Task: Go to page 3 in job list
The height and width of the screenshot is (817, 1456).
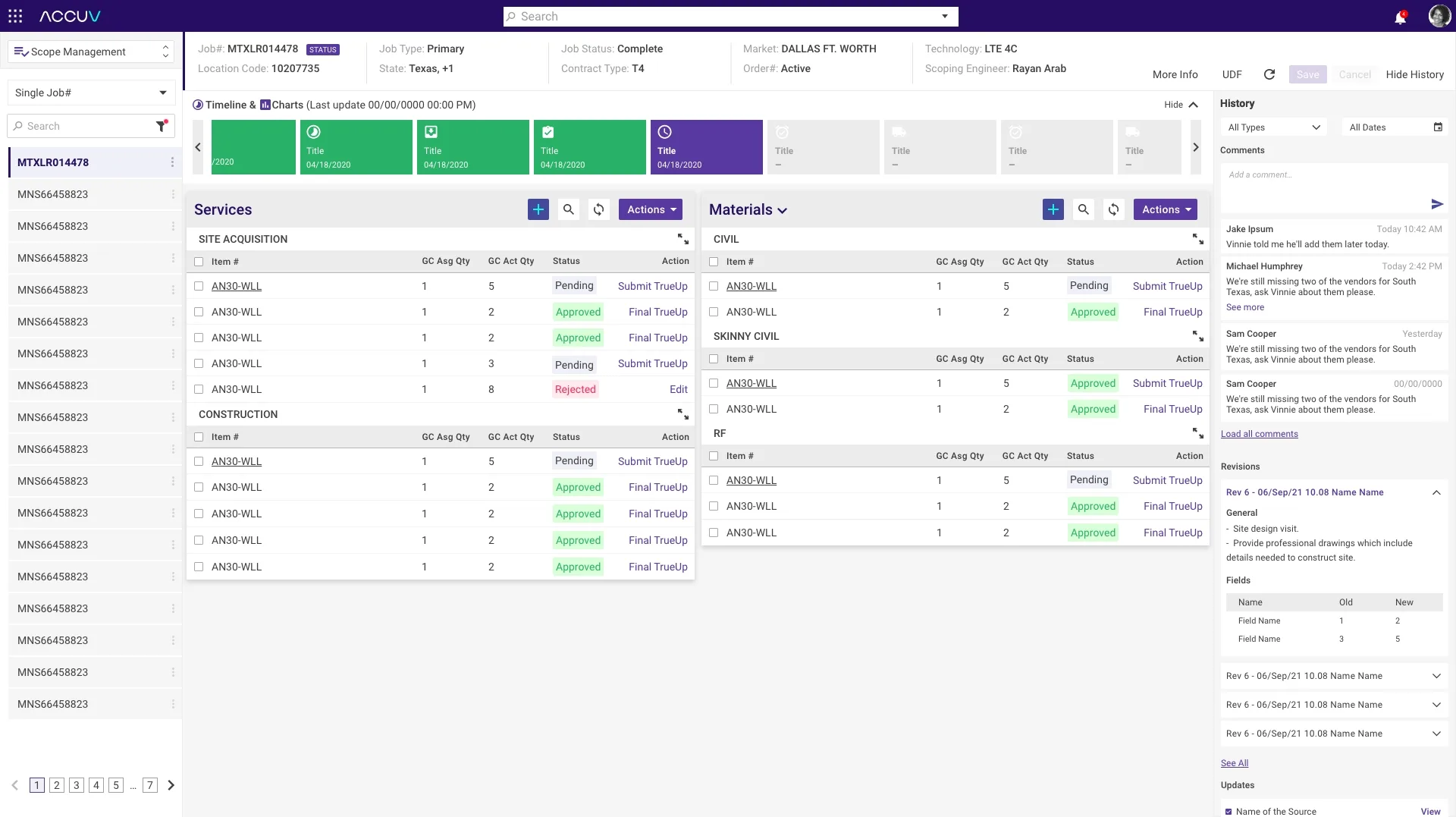Action: pos(77,785)
